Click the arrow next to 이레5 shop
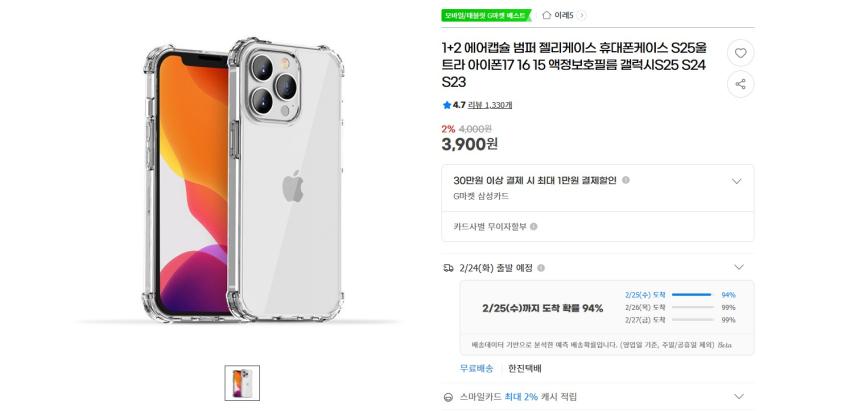 pos(582,15)
